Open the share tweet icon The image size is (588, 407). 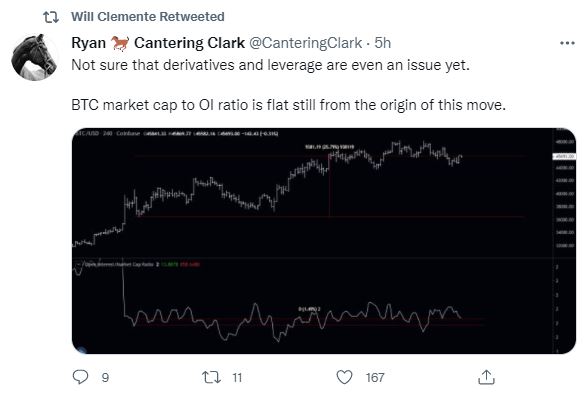pos(486,377)
